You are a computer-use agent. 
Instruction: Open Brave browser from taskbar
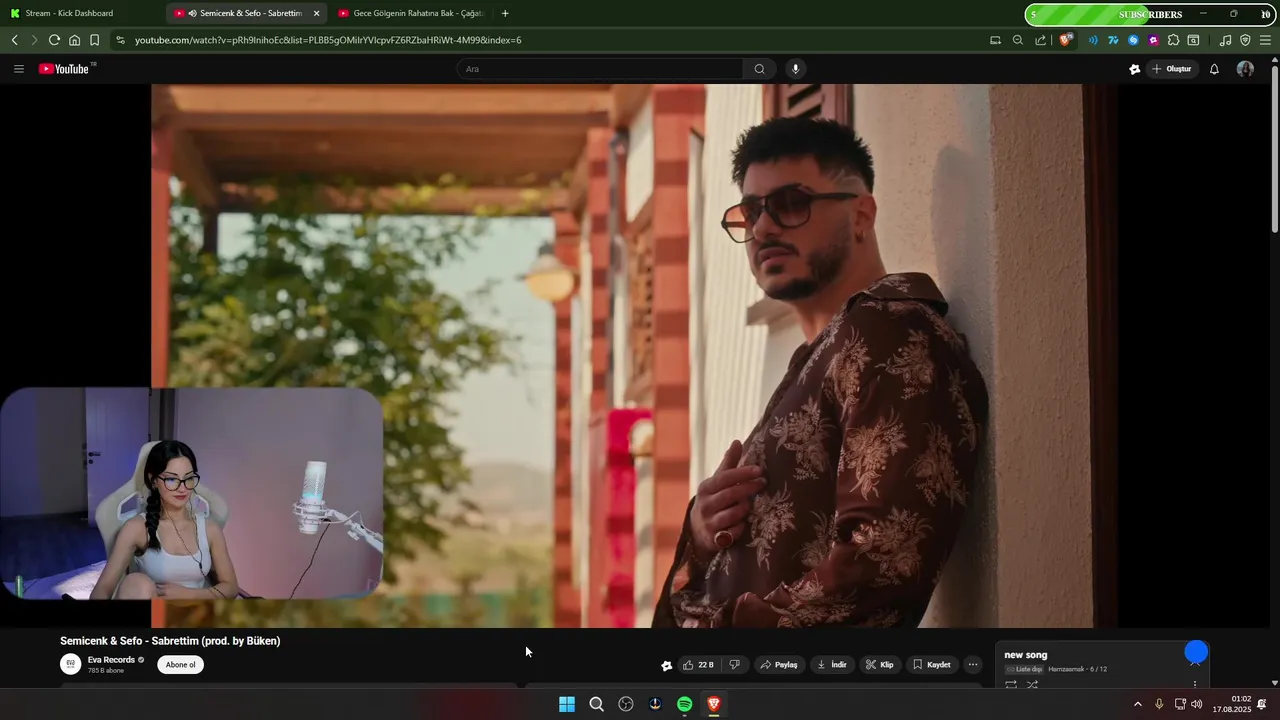tap(714, 704)
